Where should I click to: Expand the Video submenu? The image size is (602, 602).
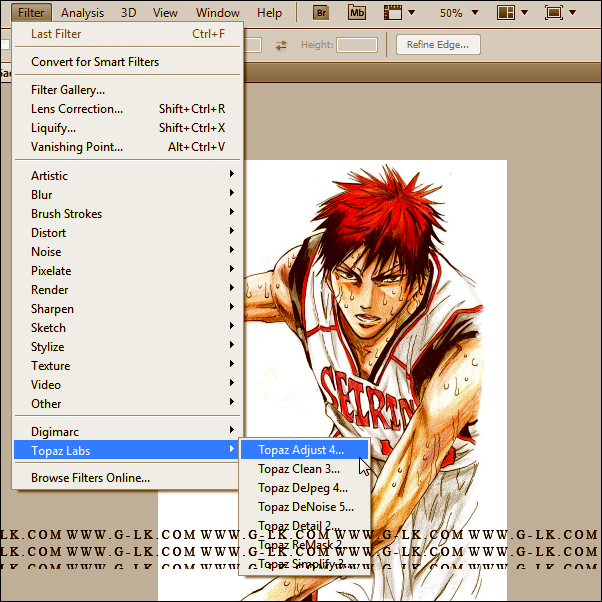click(x=127, y=385)
